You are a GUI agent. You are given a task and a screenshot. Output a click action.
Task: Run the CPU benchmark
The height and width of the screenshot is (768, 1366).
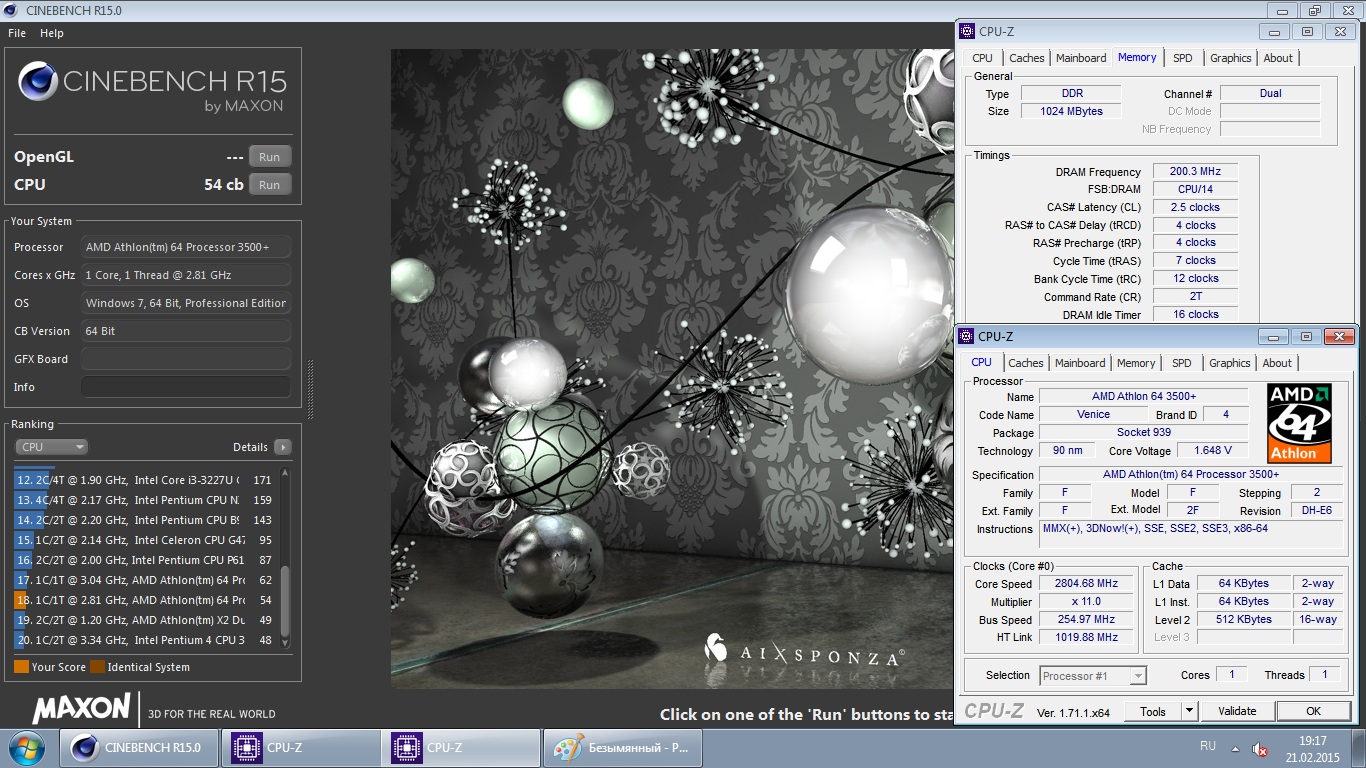tap(270, 185)
